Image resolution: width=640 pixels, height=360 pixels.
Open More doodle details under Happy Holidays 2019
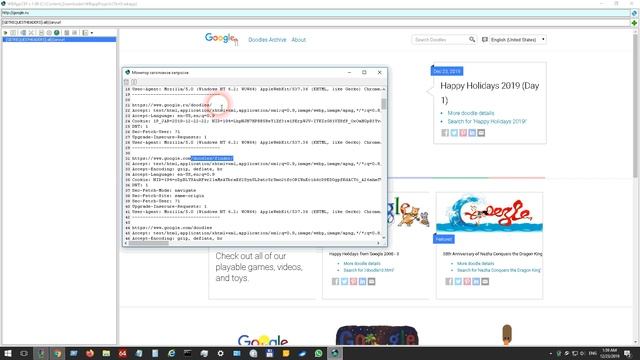click(471, 113)
